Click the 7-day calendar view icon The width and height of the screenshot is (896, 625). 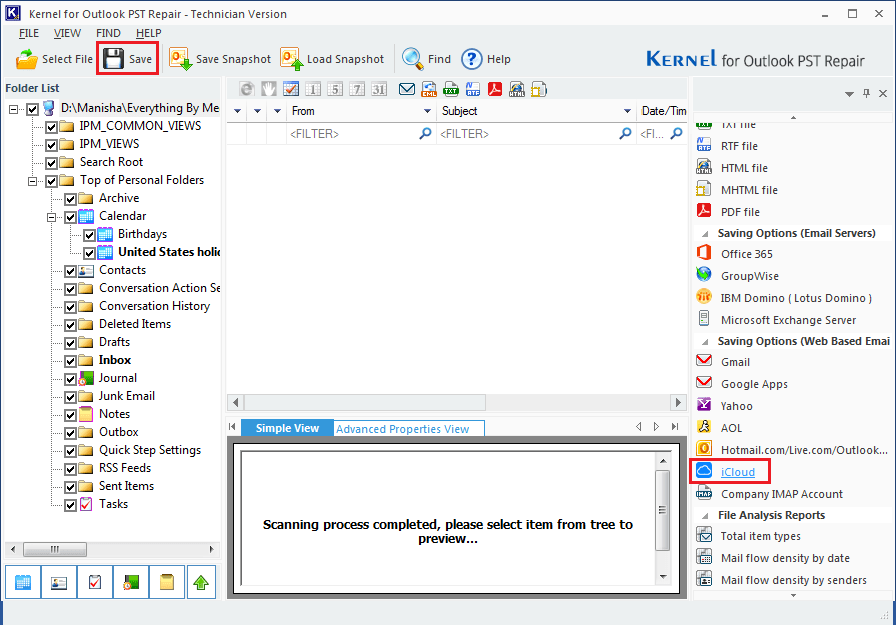coord(357,89)
